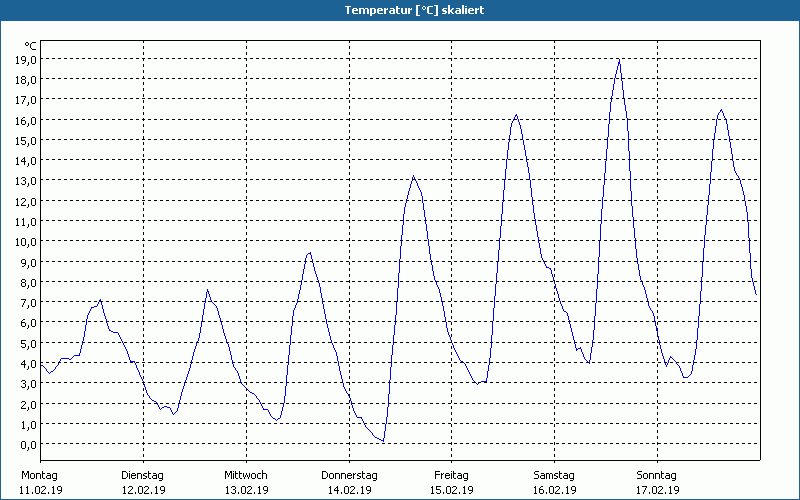The height and width of the screenshot is (500, 800).
Task: Select the Montag day label
Action: [39, 475]
